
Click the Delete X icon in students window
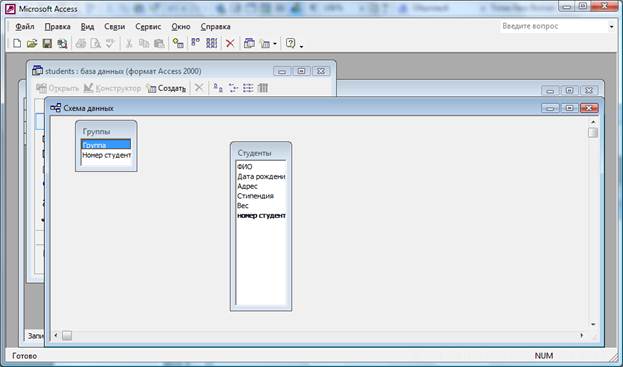click(199, 88)
